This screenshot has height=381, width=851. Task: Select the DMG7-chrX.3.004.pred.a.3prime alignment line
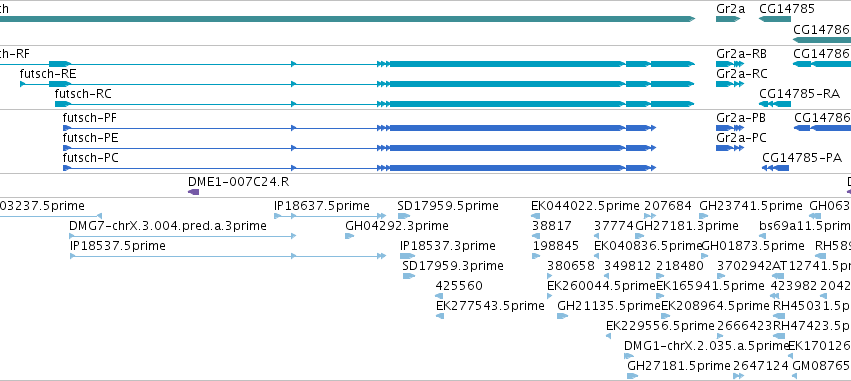coord(183,236)
